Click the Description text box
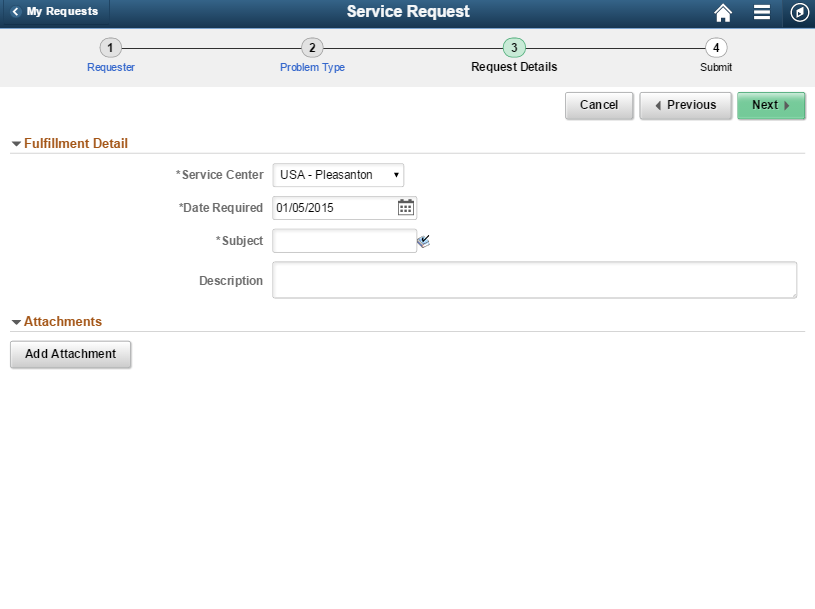This screenshot has width=815, height=609. point(534,279)
